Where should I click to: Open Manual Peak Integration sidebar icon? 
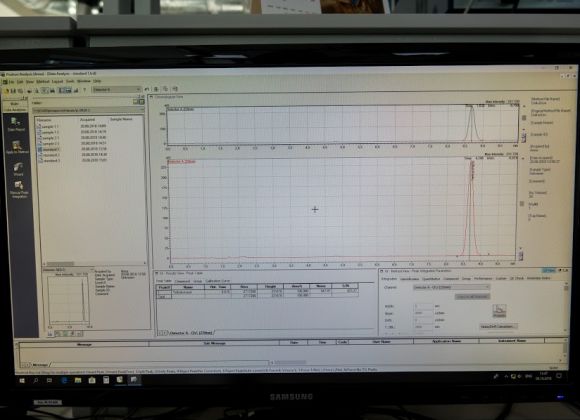pos(18,189)
